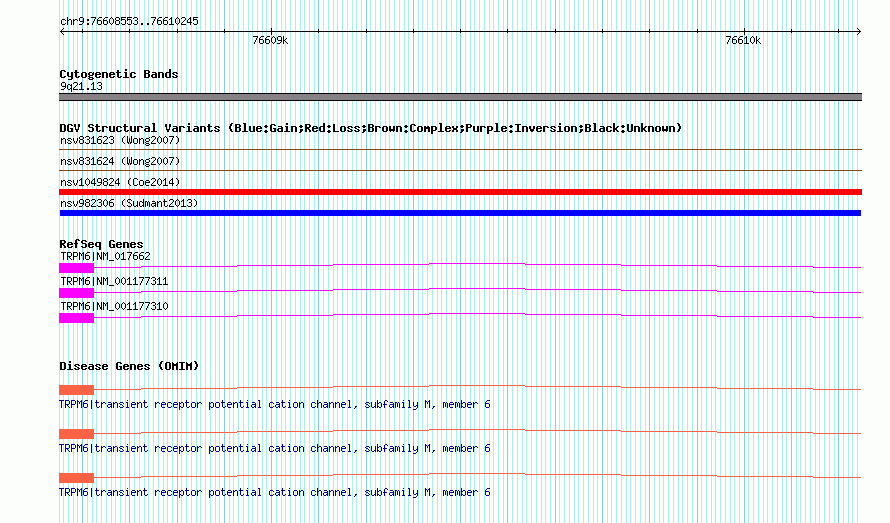This screenshot has width=890, height=523.
Task: Select the Disease Genes (OMIM) track title
Action: click(129, 366)
